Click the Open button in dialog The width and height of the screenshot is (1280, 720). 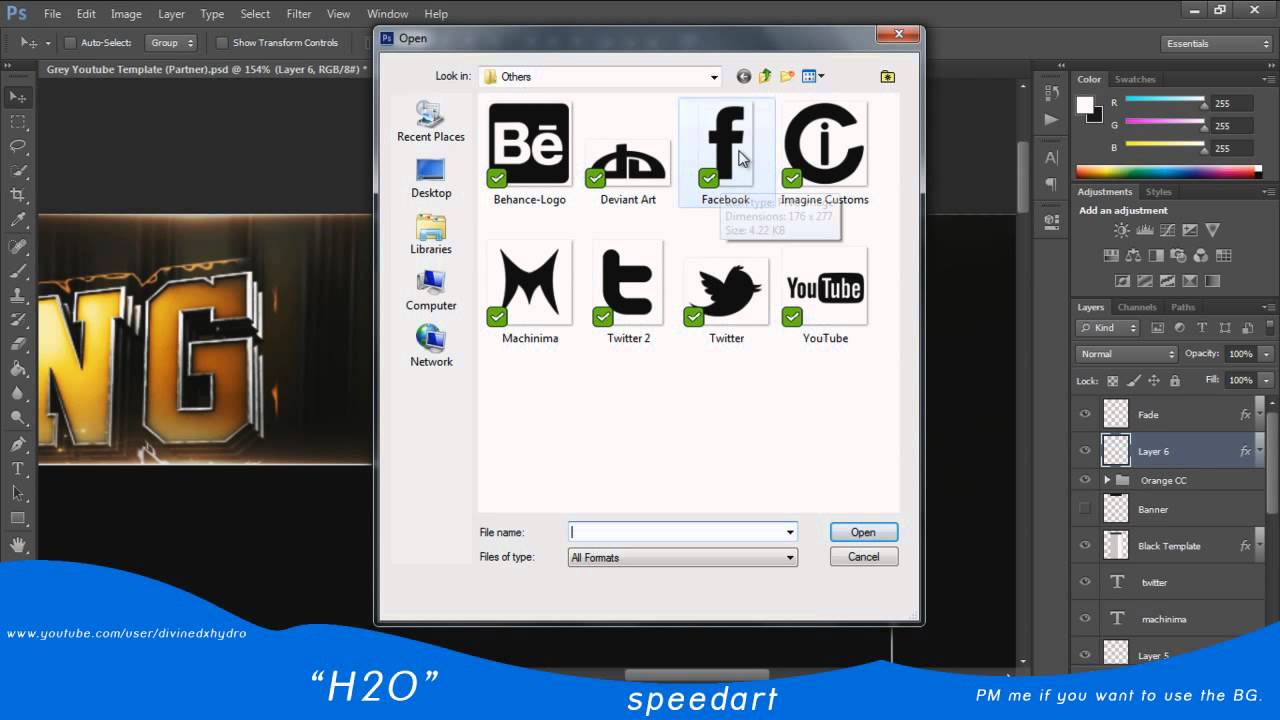tap(864, 532)
